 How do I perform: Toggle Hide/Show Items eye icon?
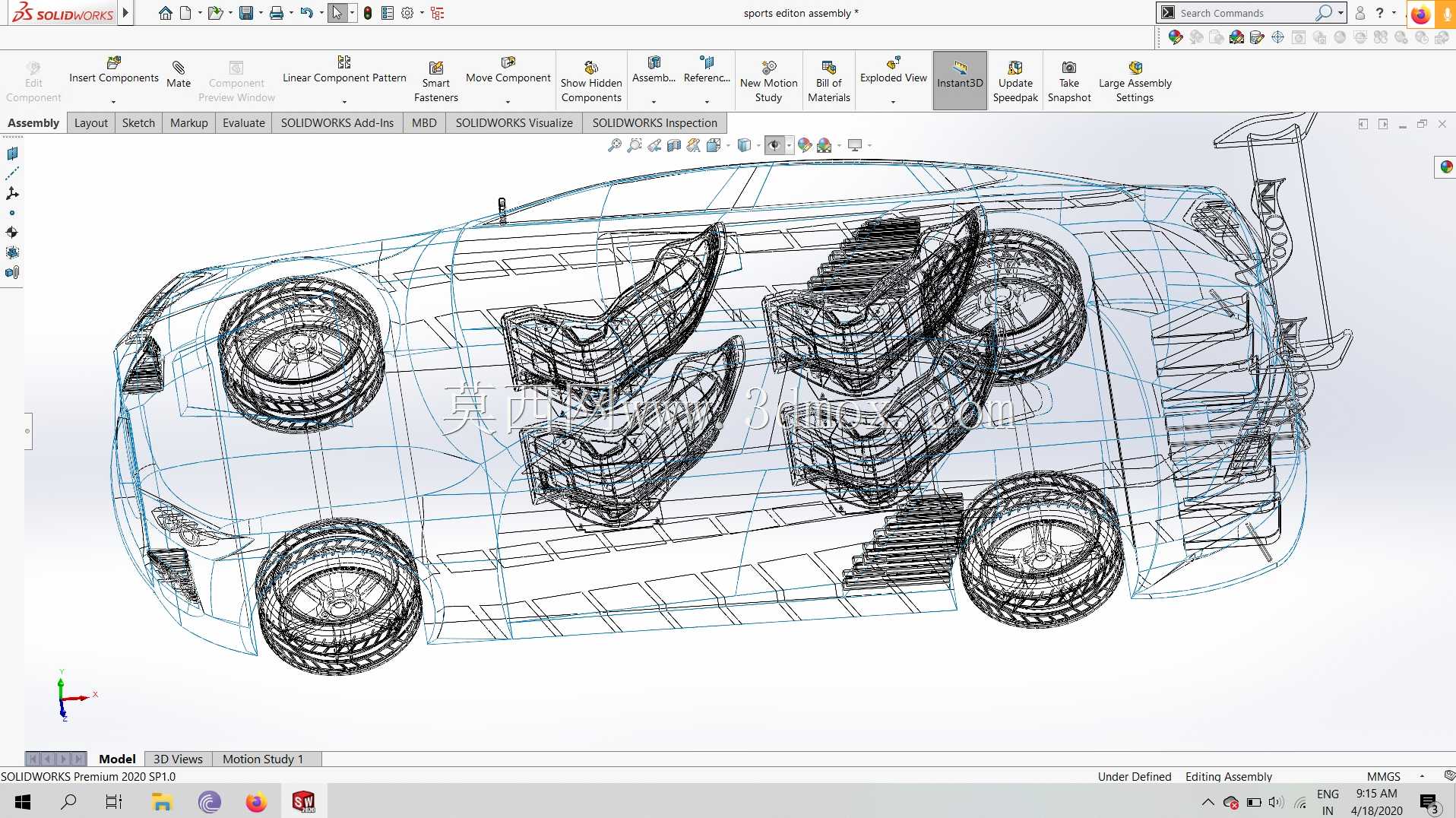tap(774, 144)
